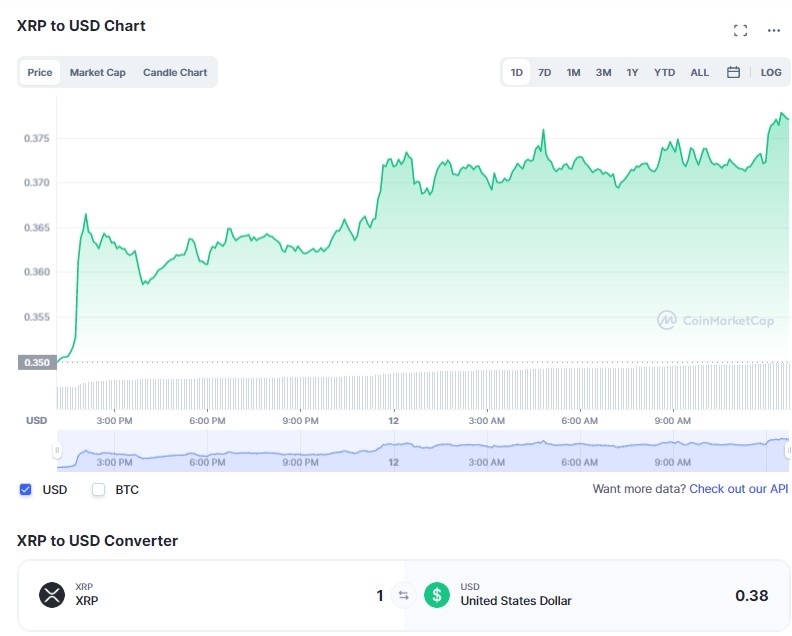Select the ALL time range
792x636 pixels.
pos(699,72)
